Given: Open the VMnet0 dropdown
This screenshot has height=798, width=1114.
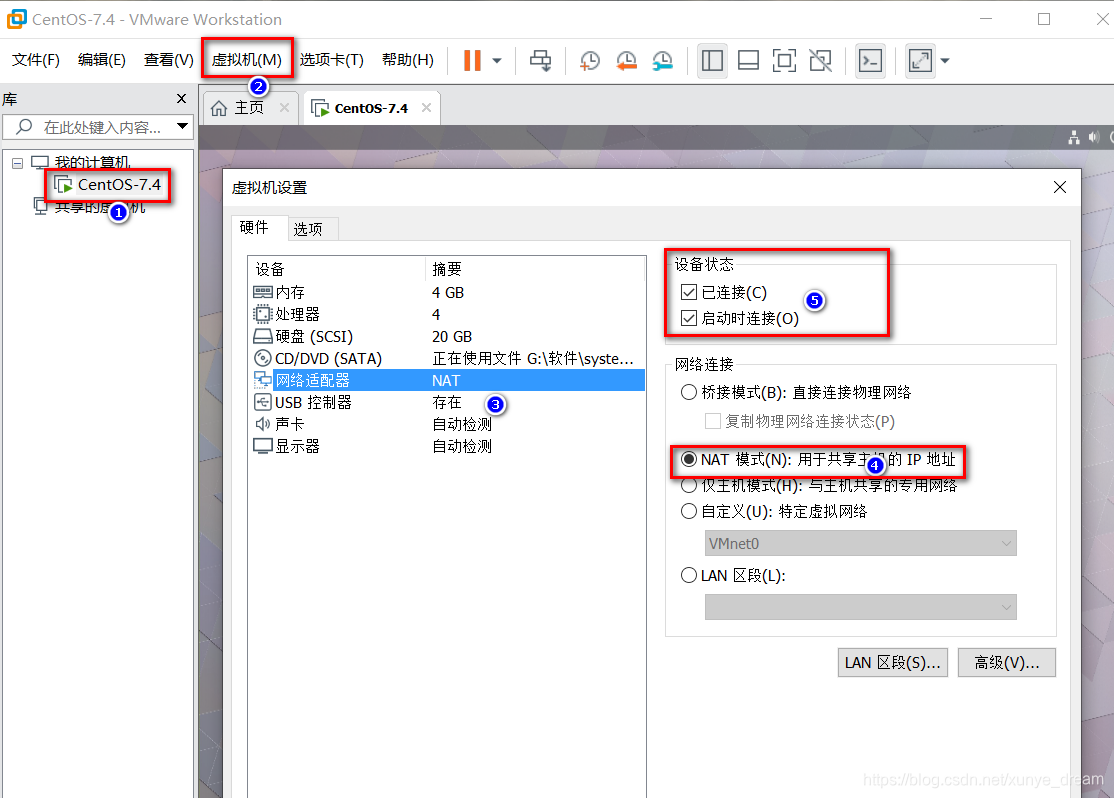Looking at the screenshot, I should click(x=860, y=543).
